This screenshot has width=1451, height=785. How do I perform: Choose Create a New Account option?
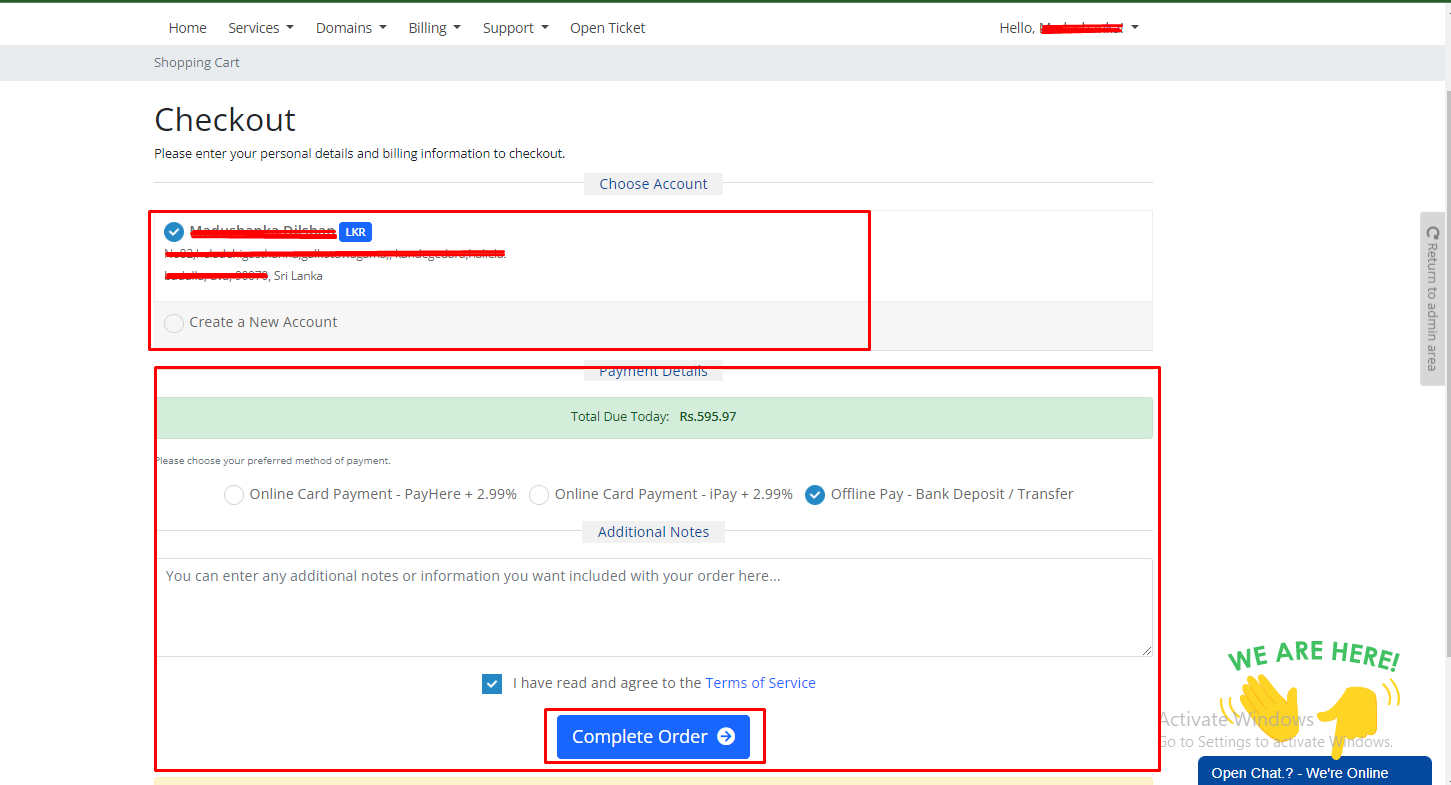point(174,323)
